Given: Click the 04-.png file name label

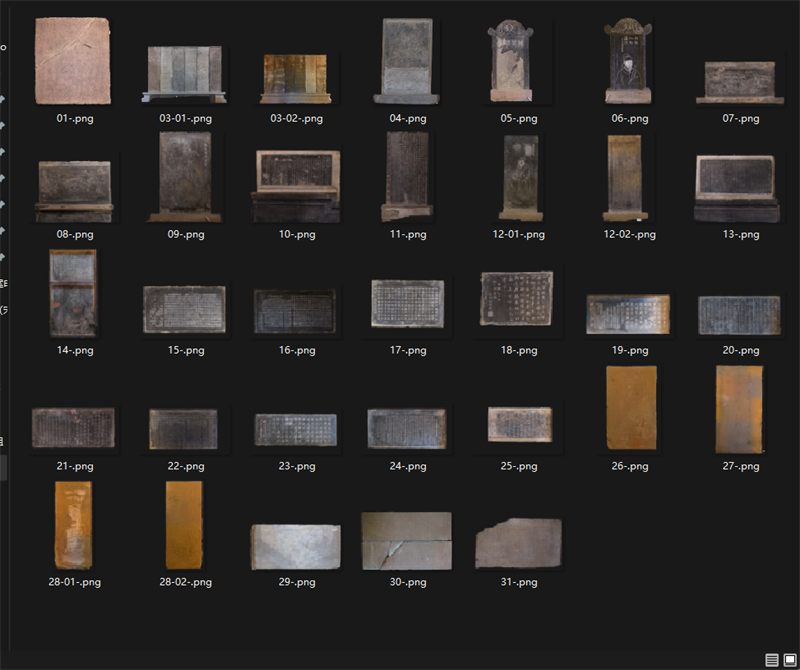Looking at the screenshot, I should click(x=408, y=118).
